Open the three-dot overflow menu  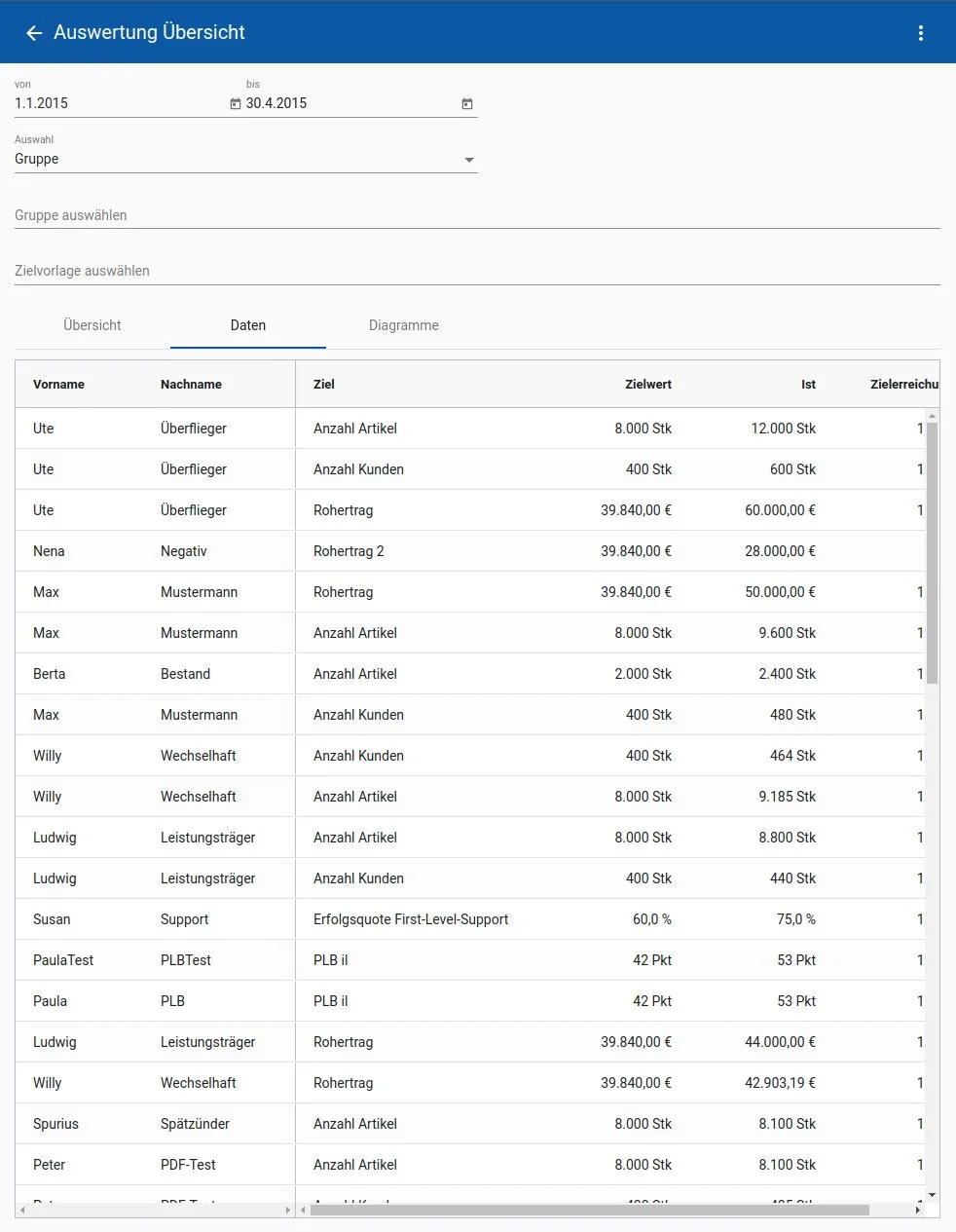[920, 33]
